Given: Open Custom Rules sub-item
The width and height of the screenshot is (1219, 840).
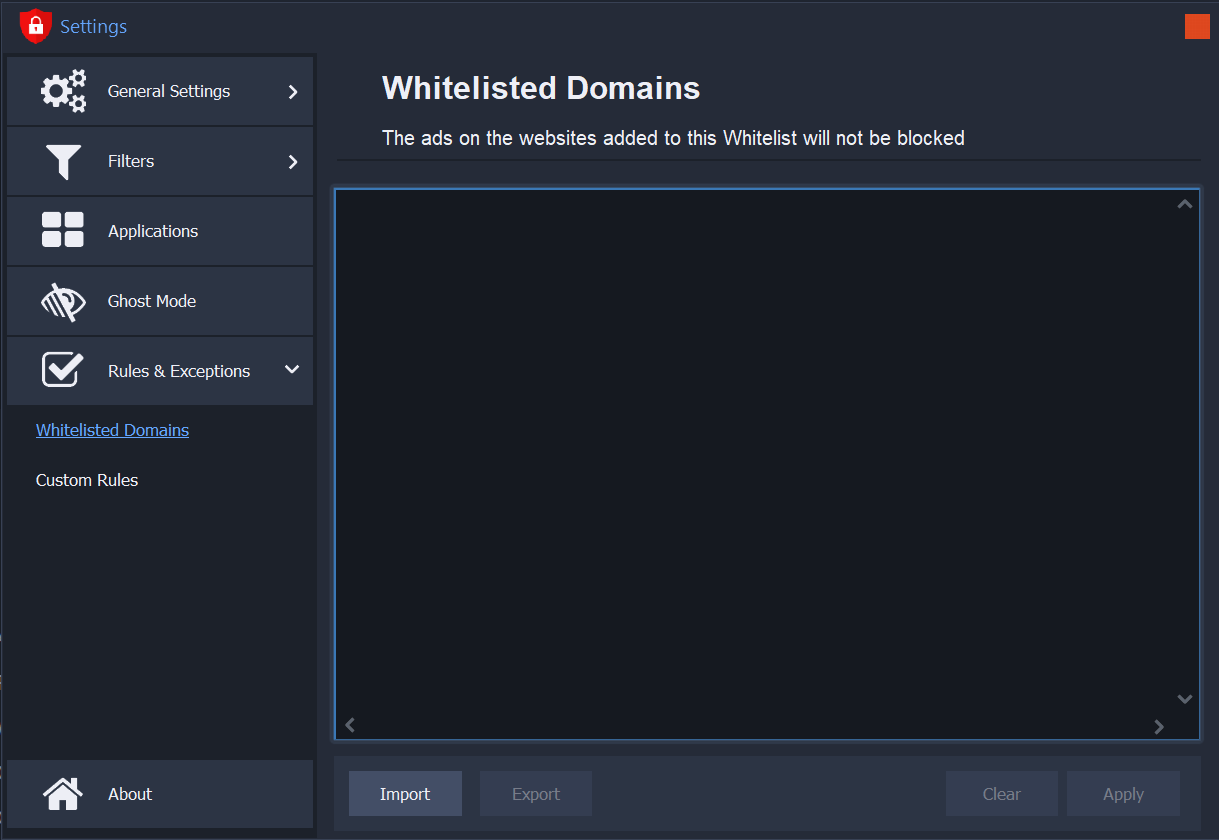Looking at the screenshot, I should pyautogui.click(x=87, y=480).
